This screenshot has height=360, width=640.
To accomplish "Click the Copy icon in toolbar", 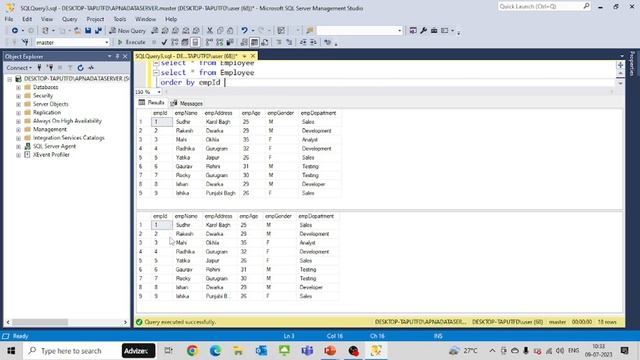I will pos(220,31).
